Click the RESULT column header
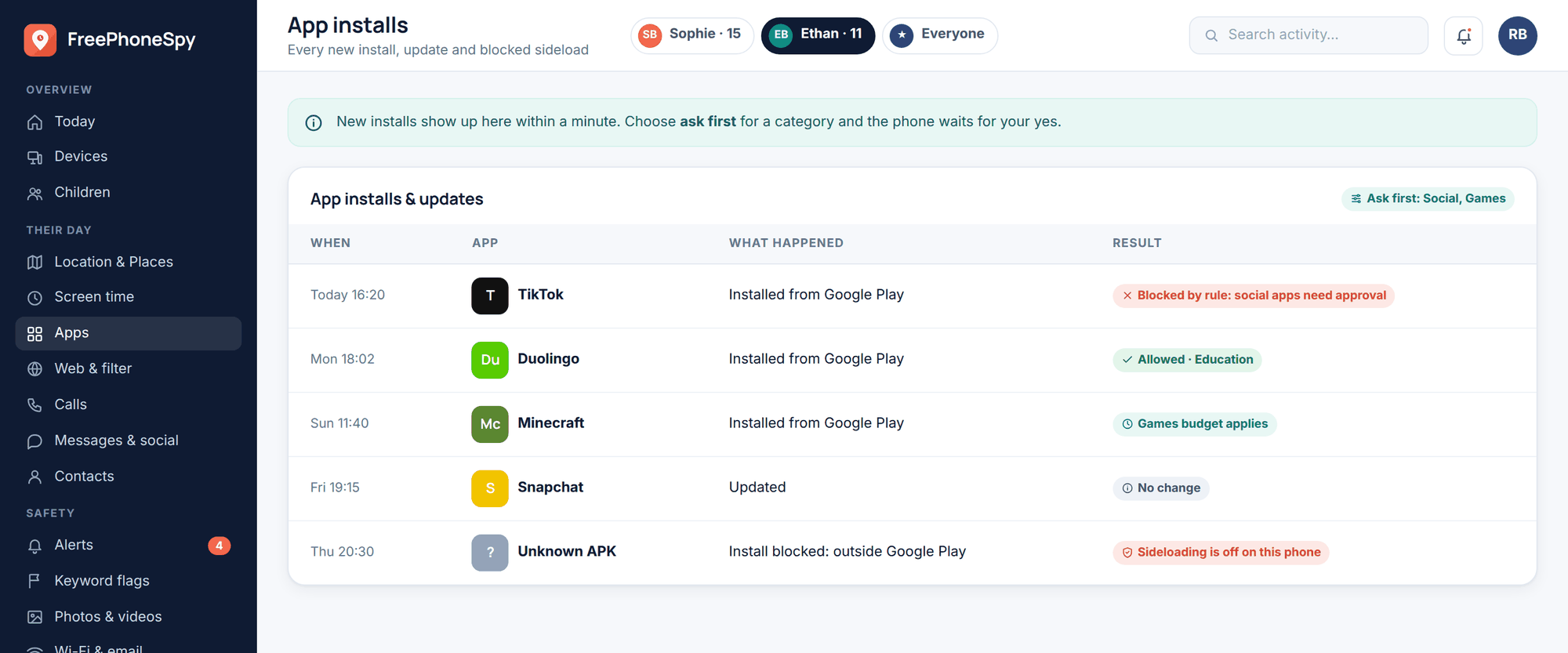Screen dimensions: 1568x653 [x=1137, y=243]
